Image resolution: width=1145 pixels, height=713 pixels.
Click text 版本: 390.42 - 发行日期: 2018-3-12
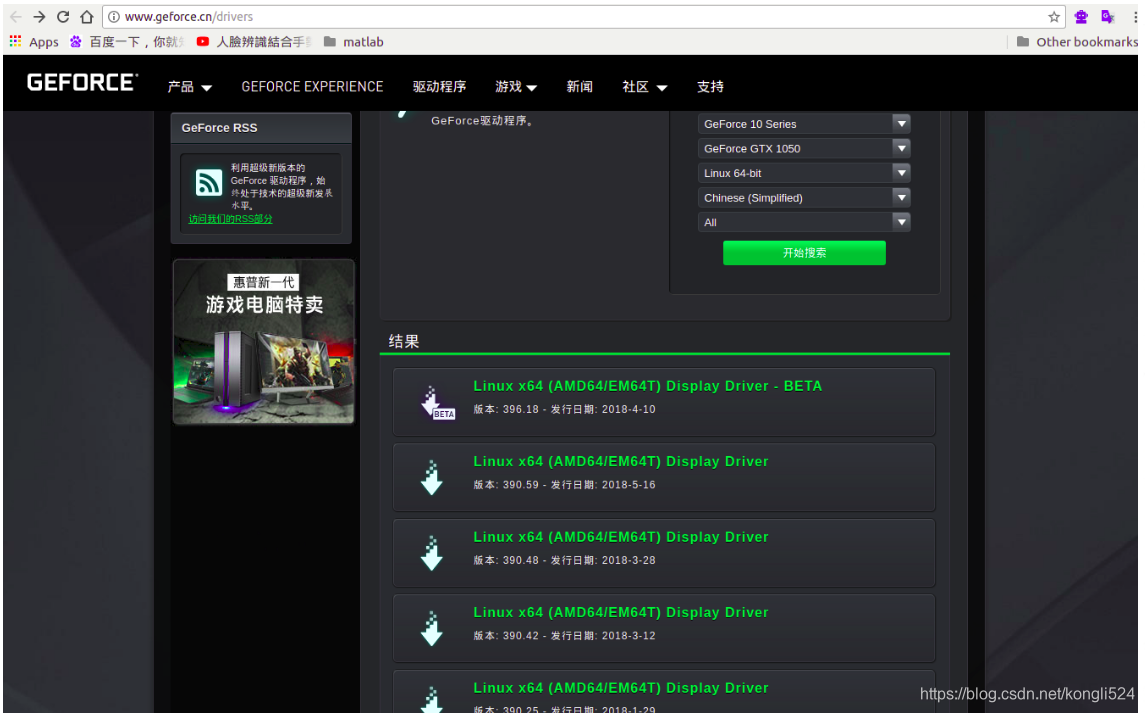[564, 636]
